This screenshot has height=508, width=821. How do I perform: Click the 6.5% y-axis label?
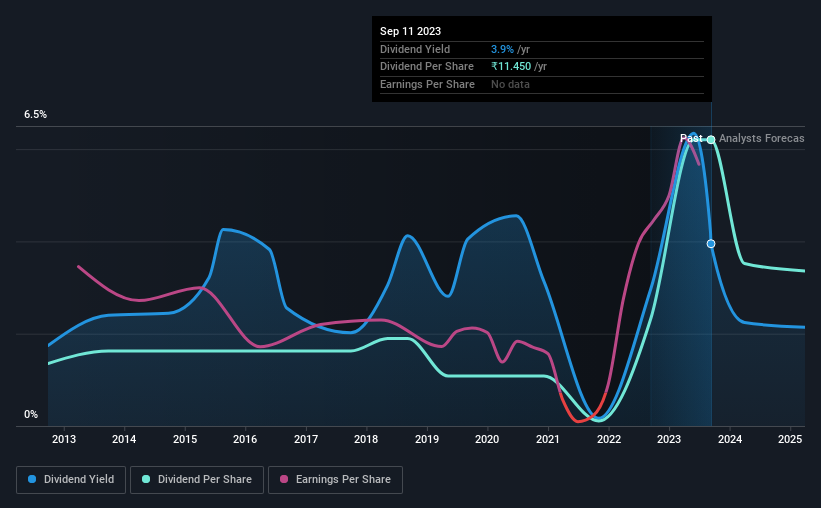pyautogui.click(x=36, y=114)
